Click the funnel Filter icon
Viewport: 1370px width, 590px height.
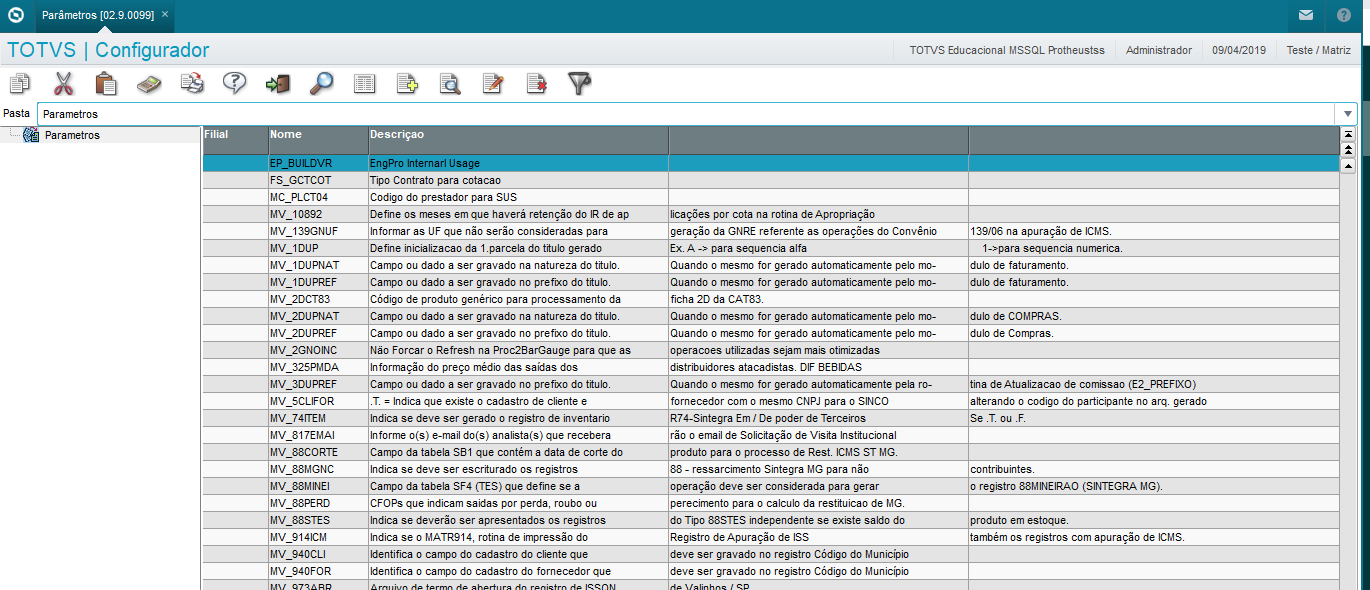coord(580,84)
